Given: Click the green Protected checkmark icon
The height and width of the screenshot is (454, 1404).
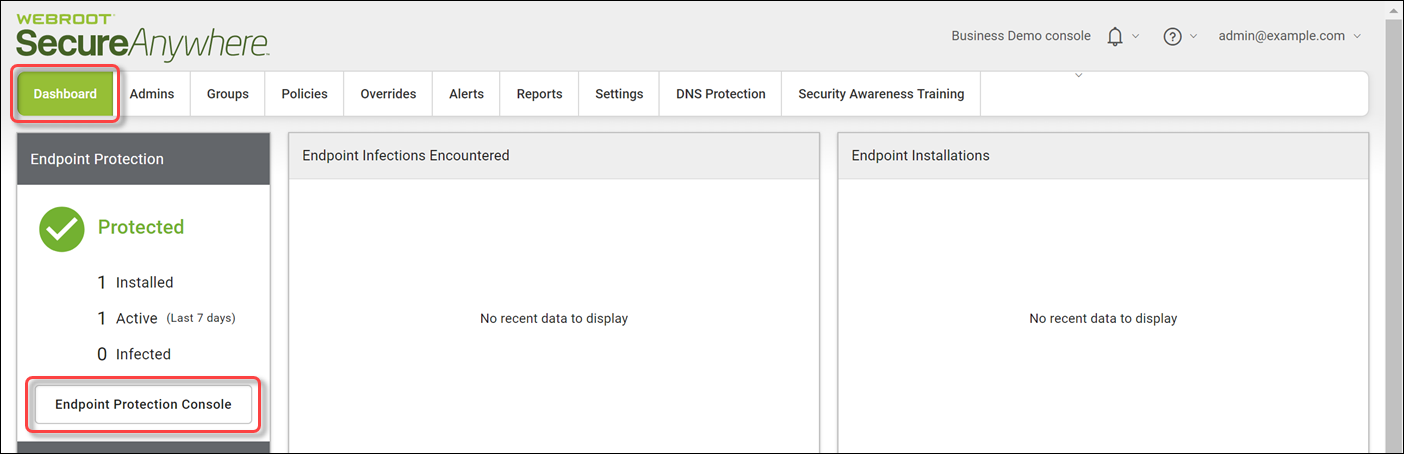Looking at the screenshot, I should pos(62,229).
